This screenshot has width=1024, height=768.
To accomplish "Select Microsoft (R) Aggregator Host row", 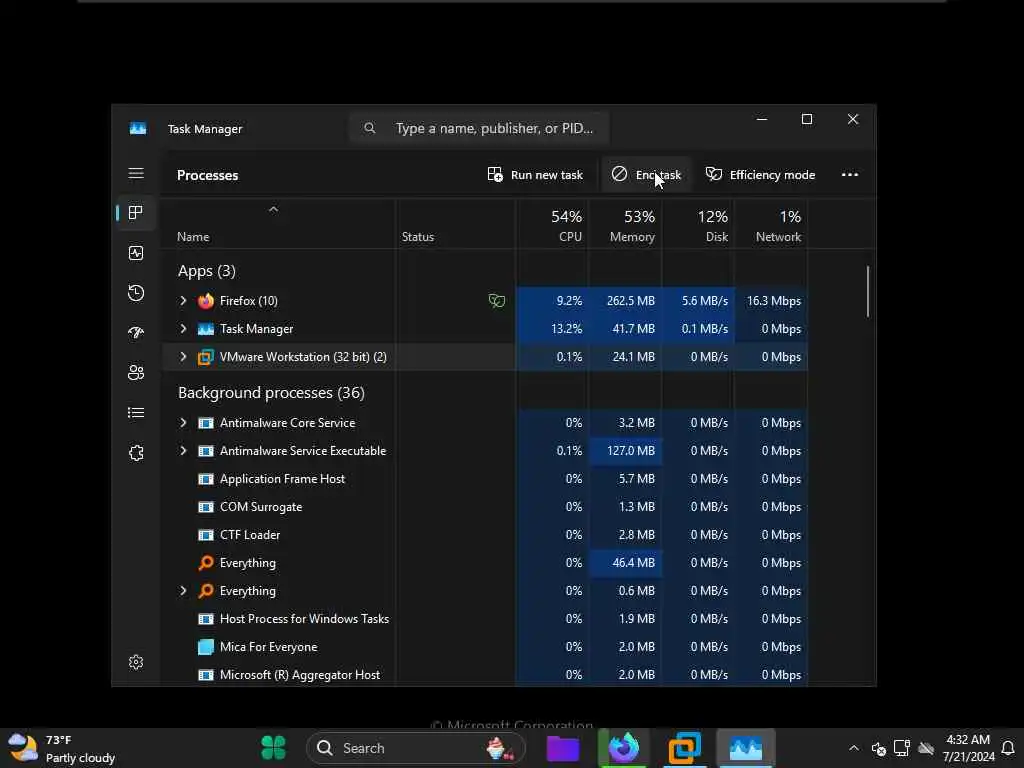I will click(485, 675).
